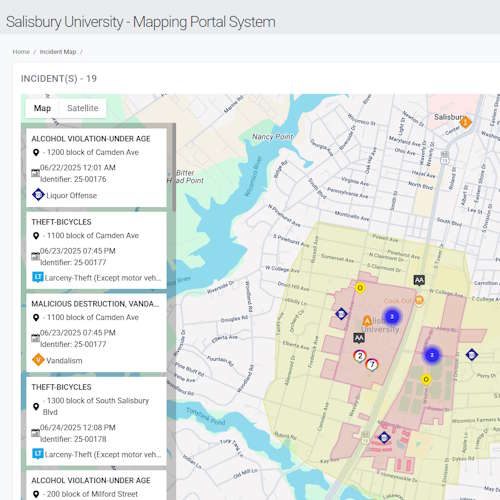The image size is (500, 500).
Task: Click the black AA marker near W College Ave
Action: coord(419,280)
